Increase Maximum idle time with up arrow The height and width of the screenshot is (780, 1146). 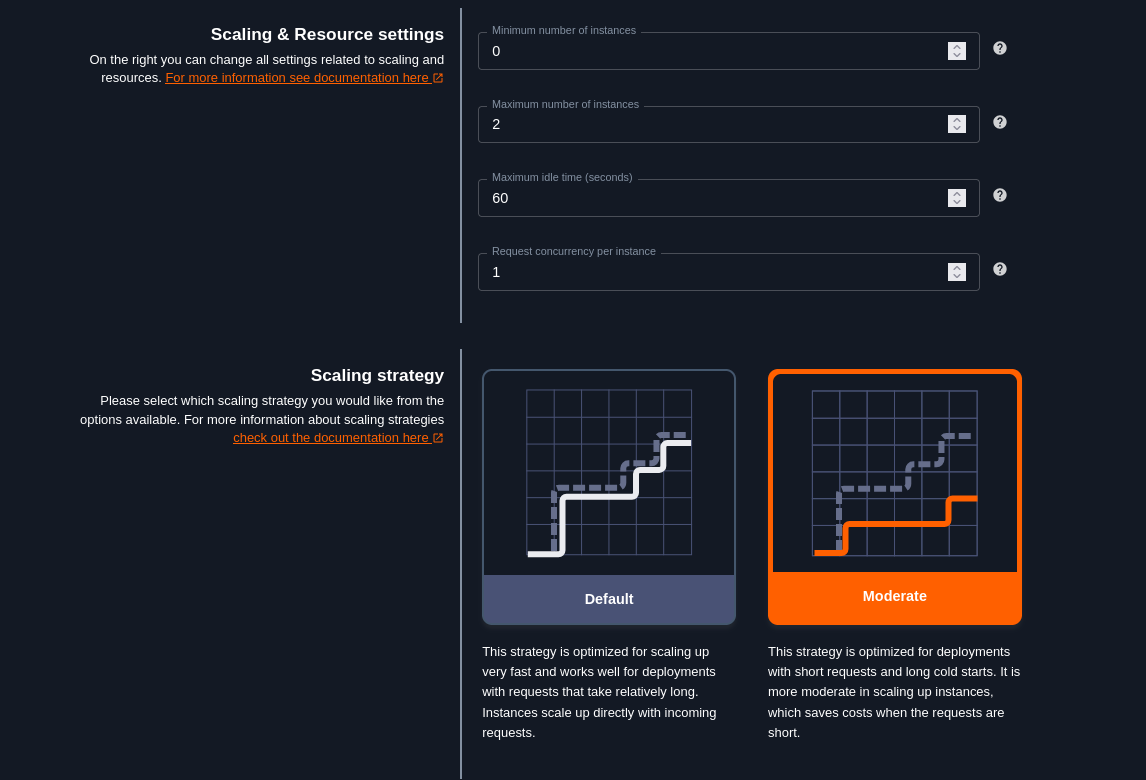(x=957, y=194)
